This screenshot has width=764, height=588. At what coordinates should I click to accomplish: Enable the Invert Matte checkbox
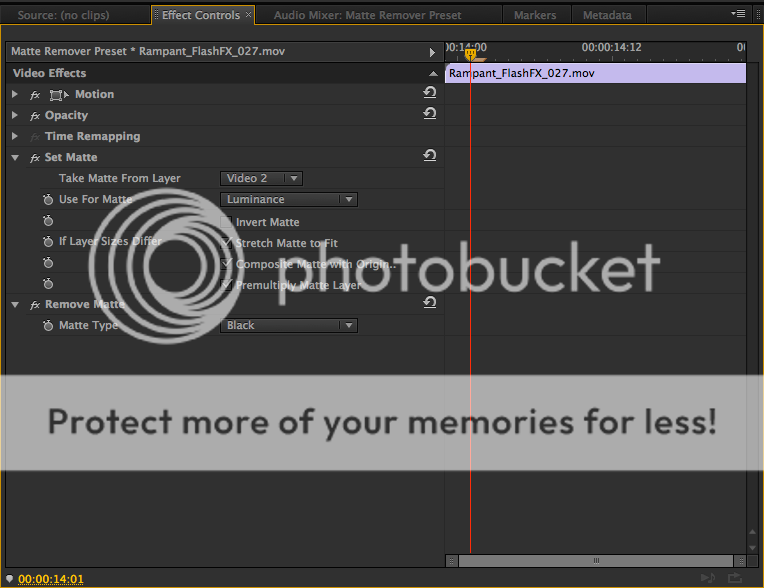[x=226, y=222]
